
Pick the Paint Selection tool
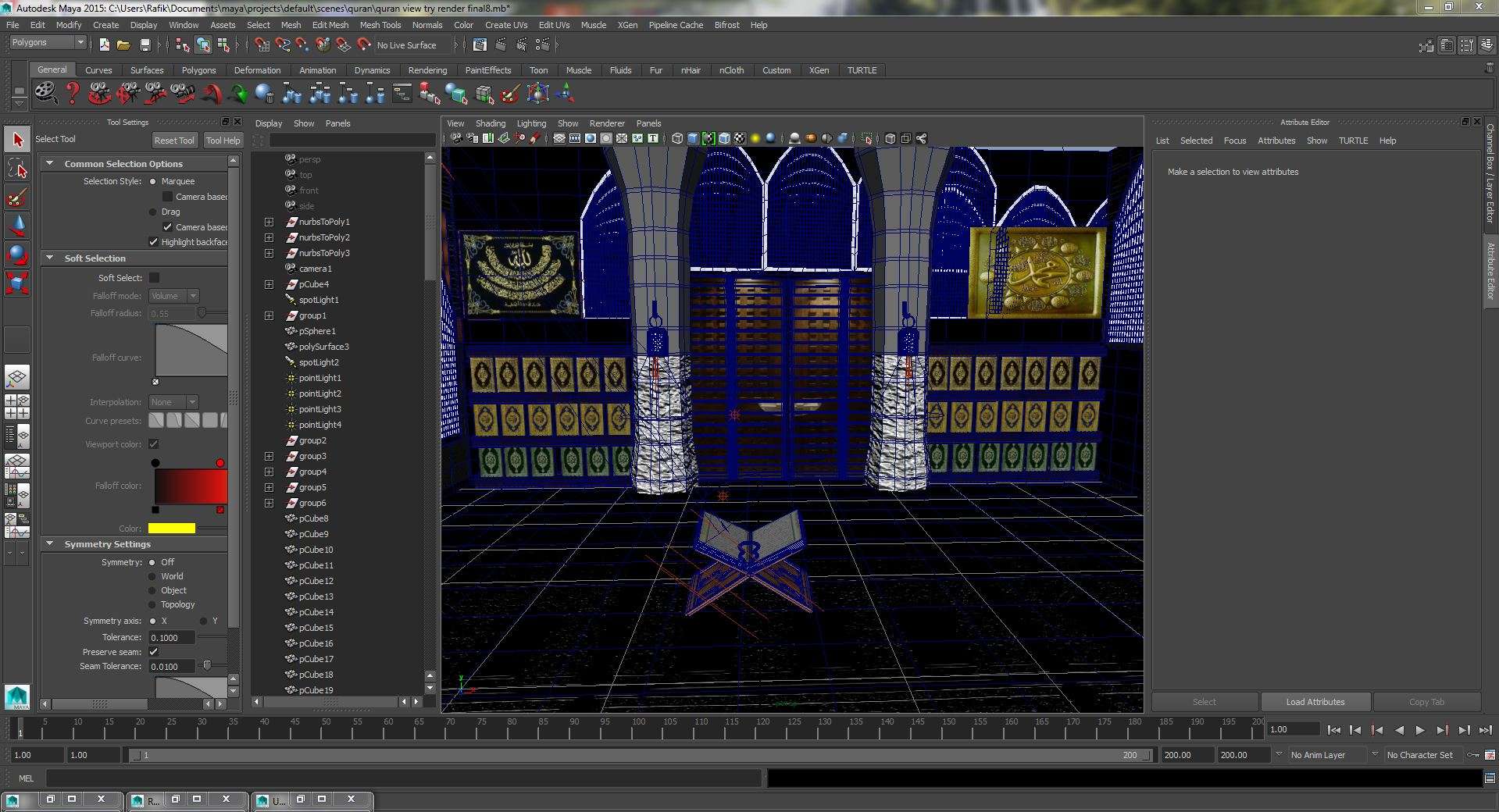pos(17,198)
